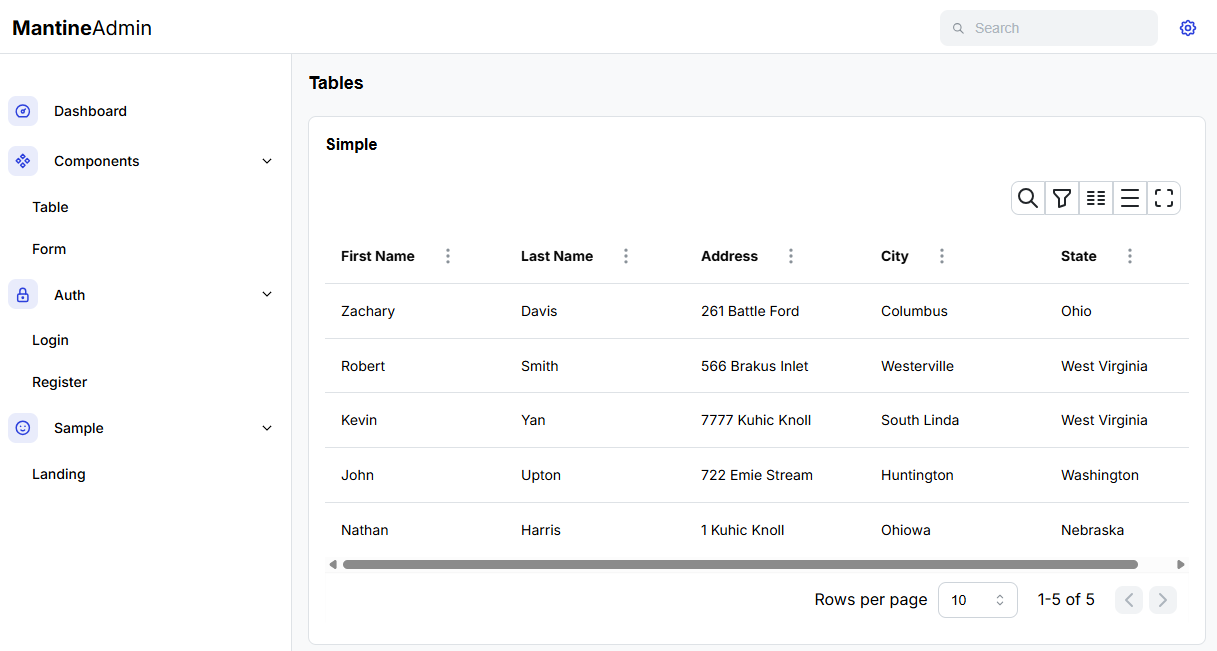The height and width of the screenshot is (651, 1217).
Task: Collapse the Components section chevron
Action: [x=267, y=161]
